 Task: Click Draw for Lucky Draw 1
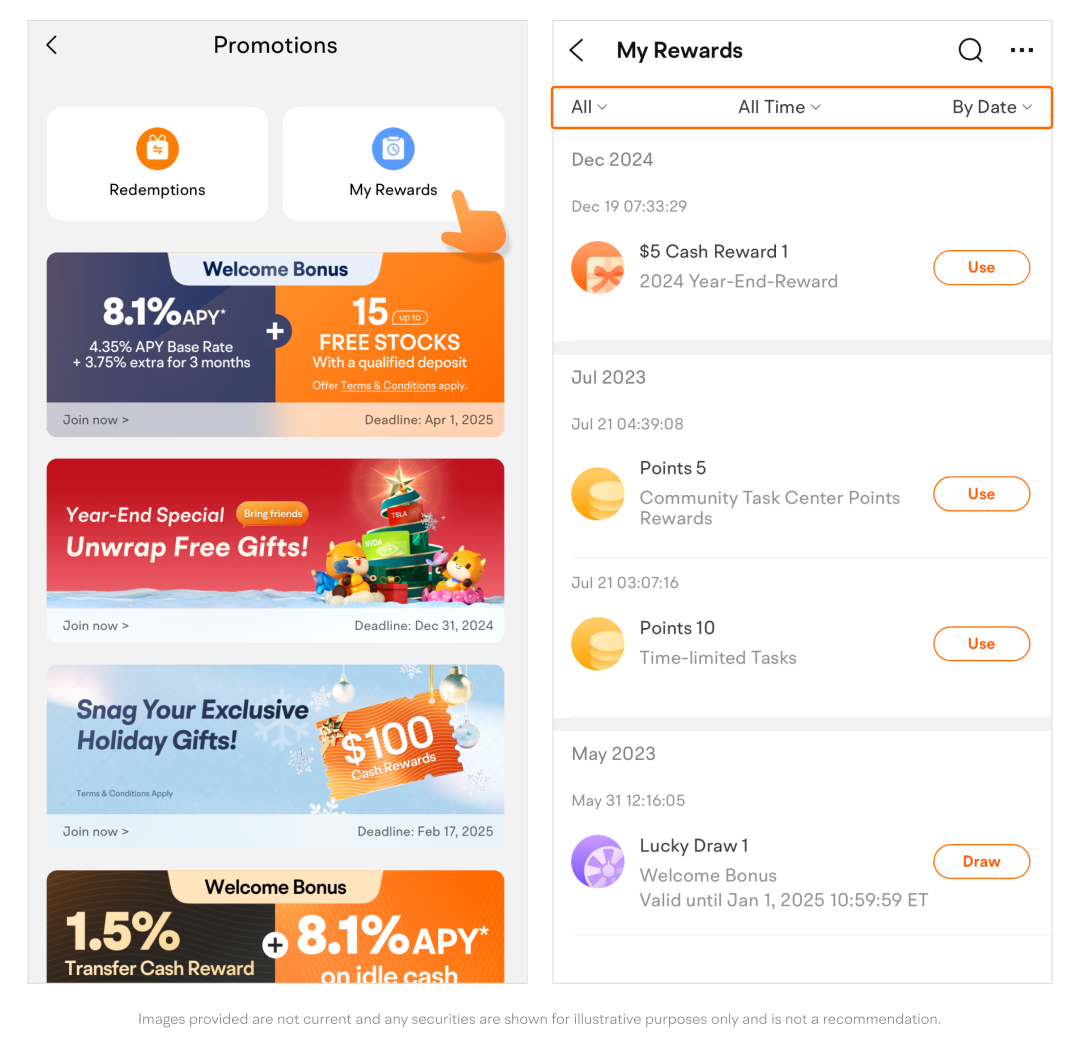point(982,862)
